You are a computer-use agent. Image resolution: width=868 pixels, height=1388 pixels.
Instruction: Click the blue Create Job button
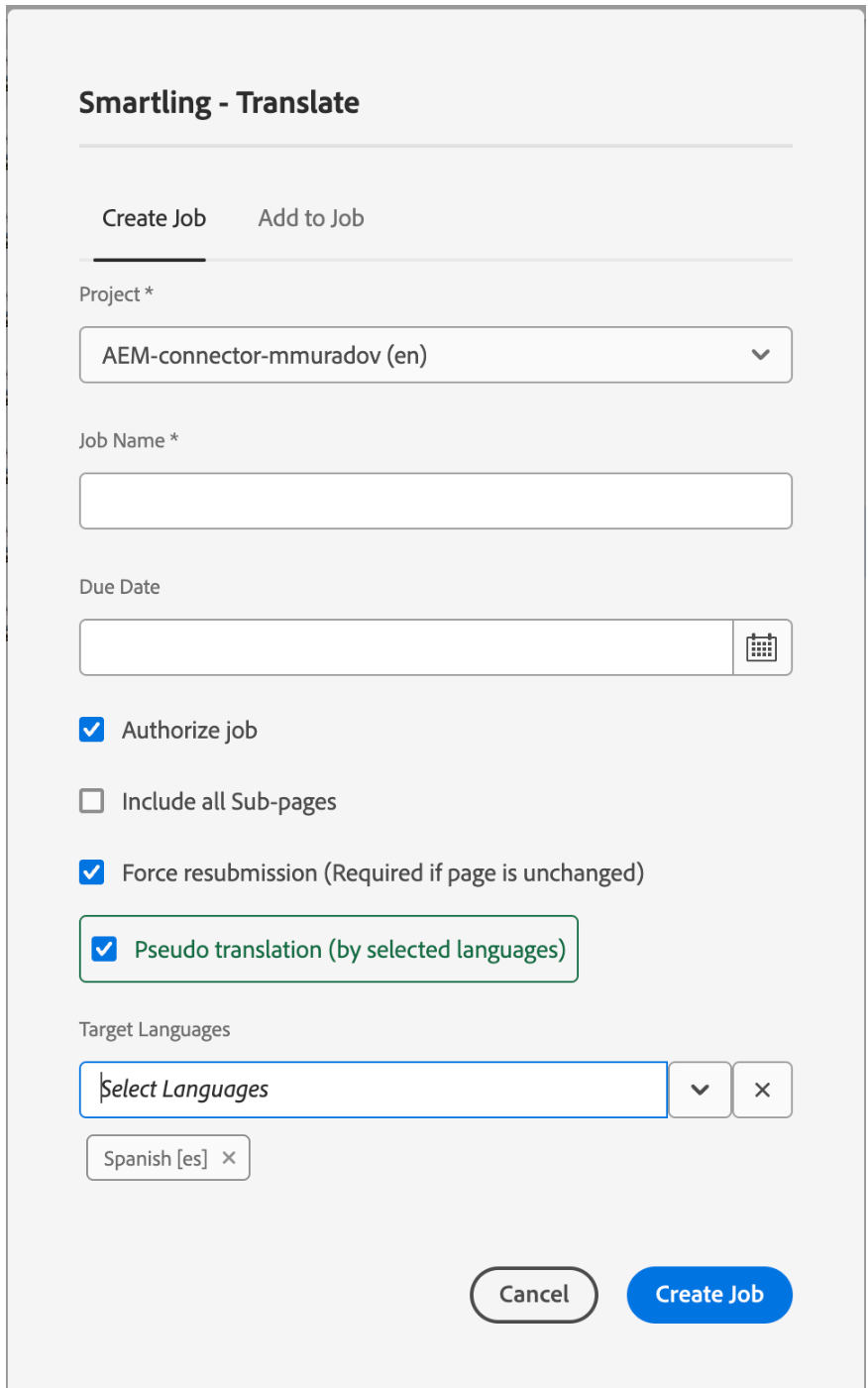click(x=709, y=1295)
